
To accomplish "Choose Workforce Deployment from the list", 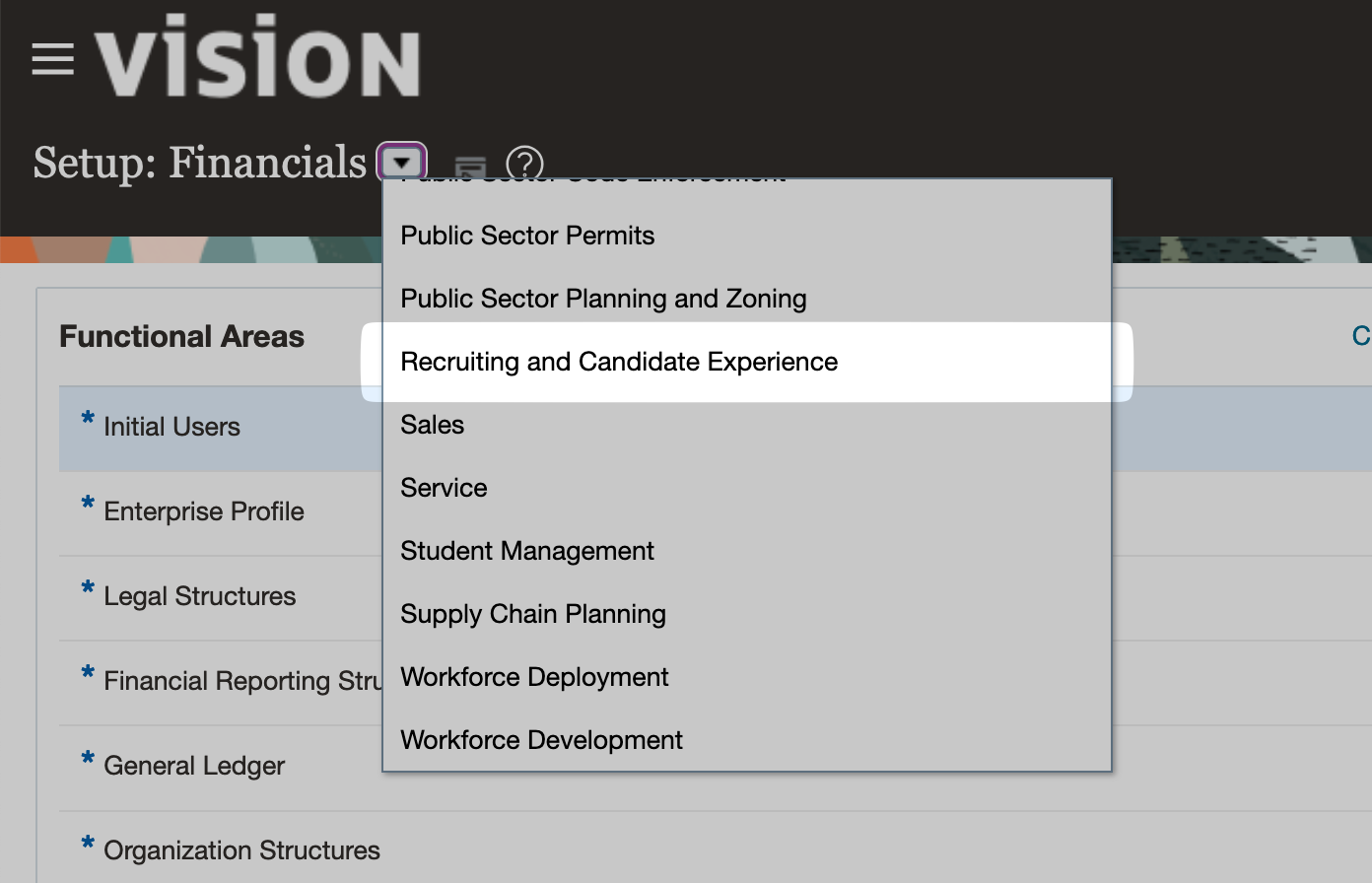I will [534, 677].
